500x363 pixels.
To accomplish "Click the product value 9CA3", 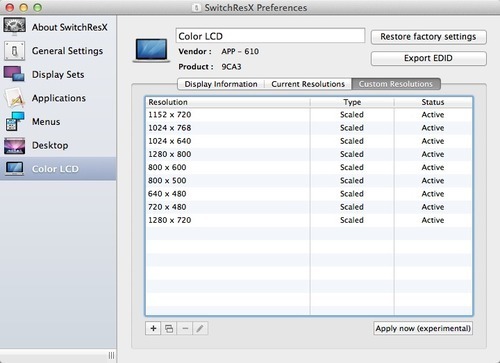I will (231, 67).
